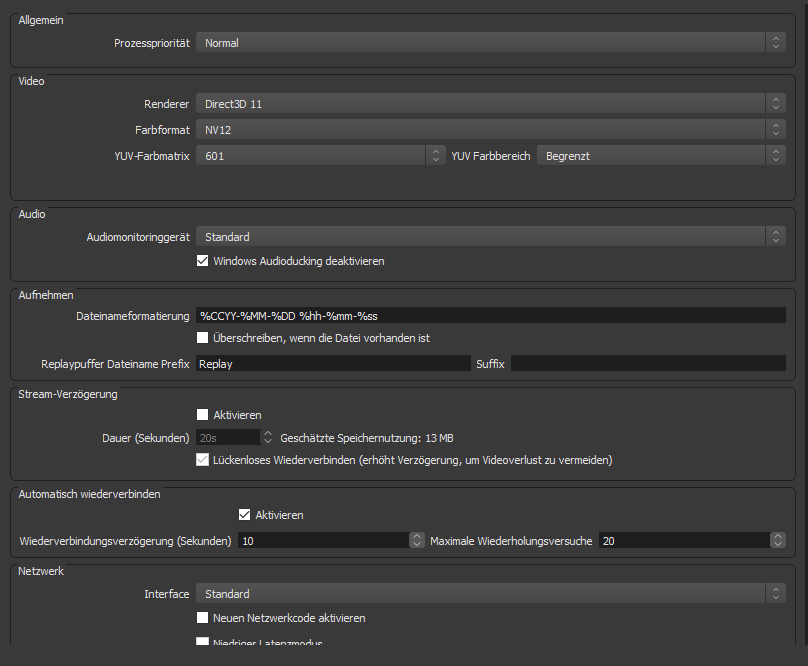Open the Netzwerk Interface dropdown

(490, 594)
